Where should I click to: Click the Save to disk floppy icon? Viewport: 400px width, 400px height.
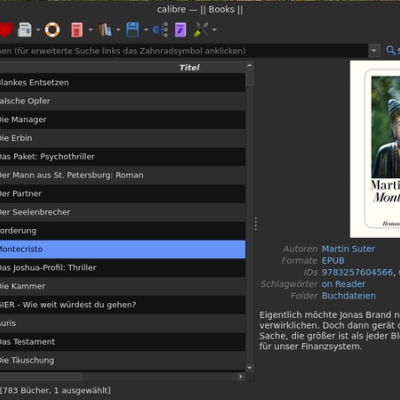point(132,30)
